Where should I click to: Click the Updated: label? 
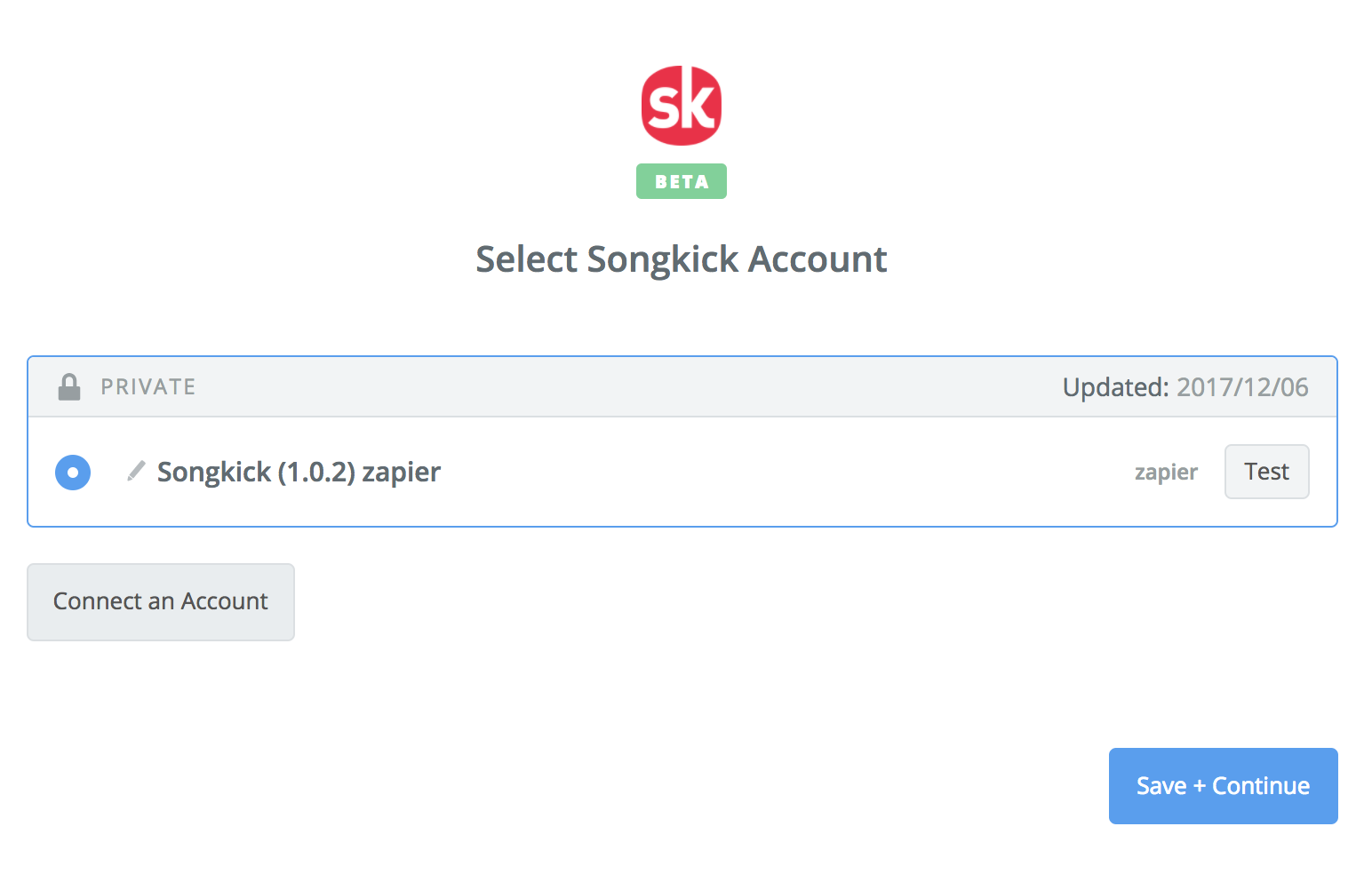click(1116, 387)
